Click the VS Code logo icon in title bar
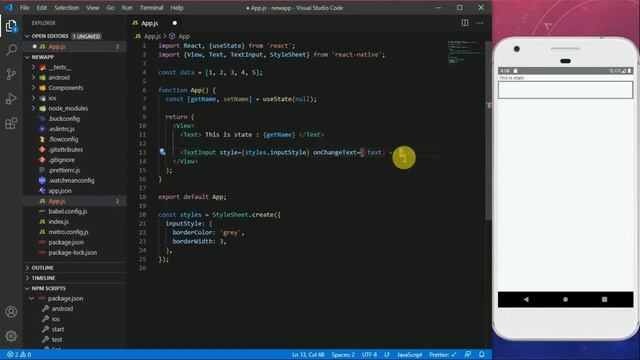Screen dimensions: 640x360 (9, 7)
